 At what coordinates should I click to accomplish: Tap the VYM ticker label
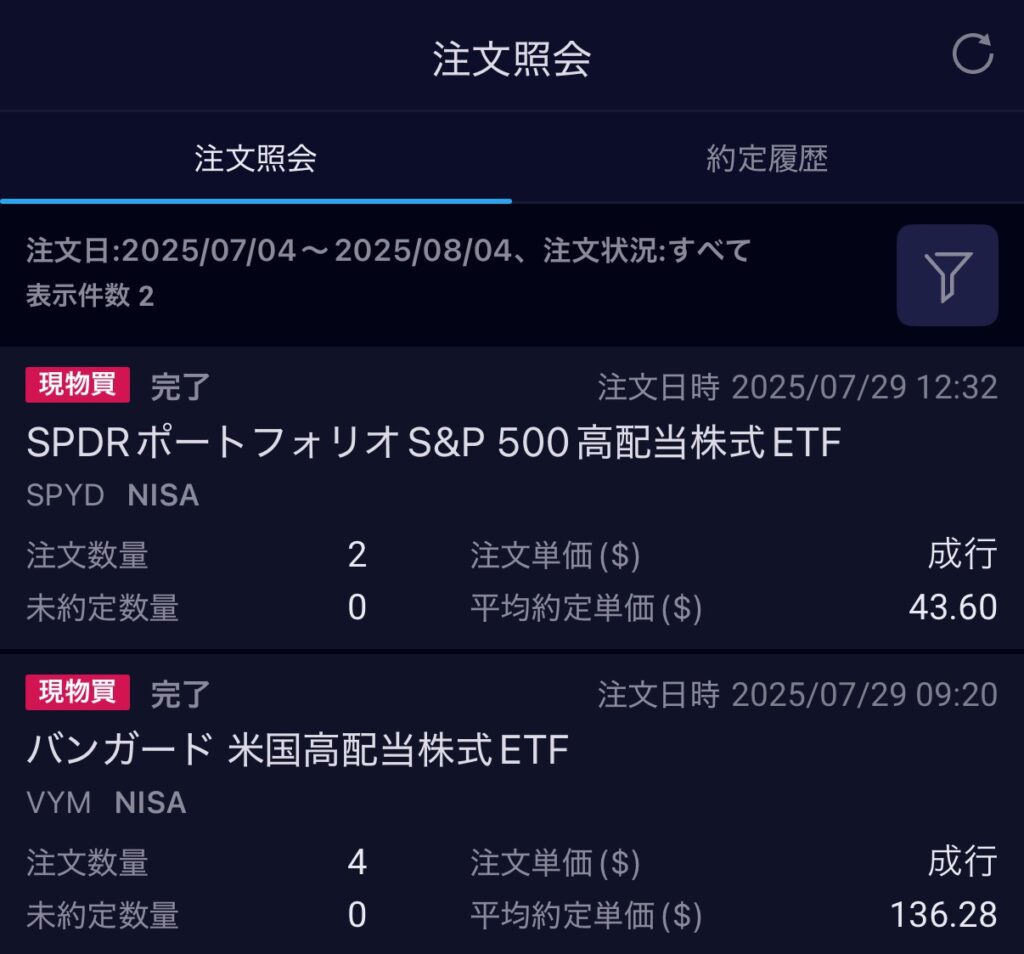(x=58, y=802)
